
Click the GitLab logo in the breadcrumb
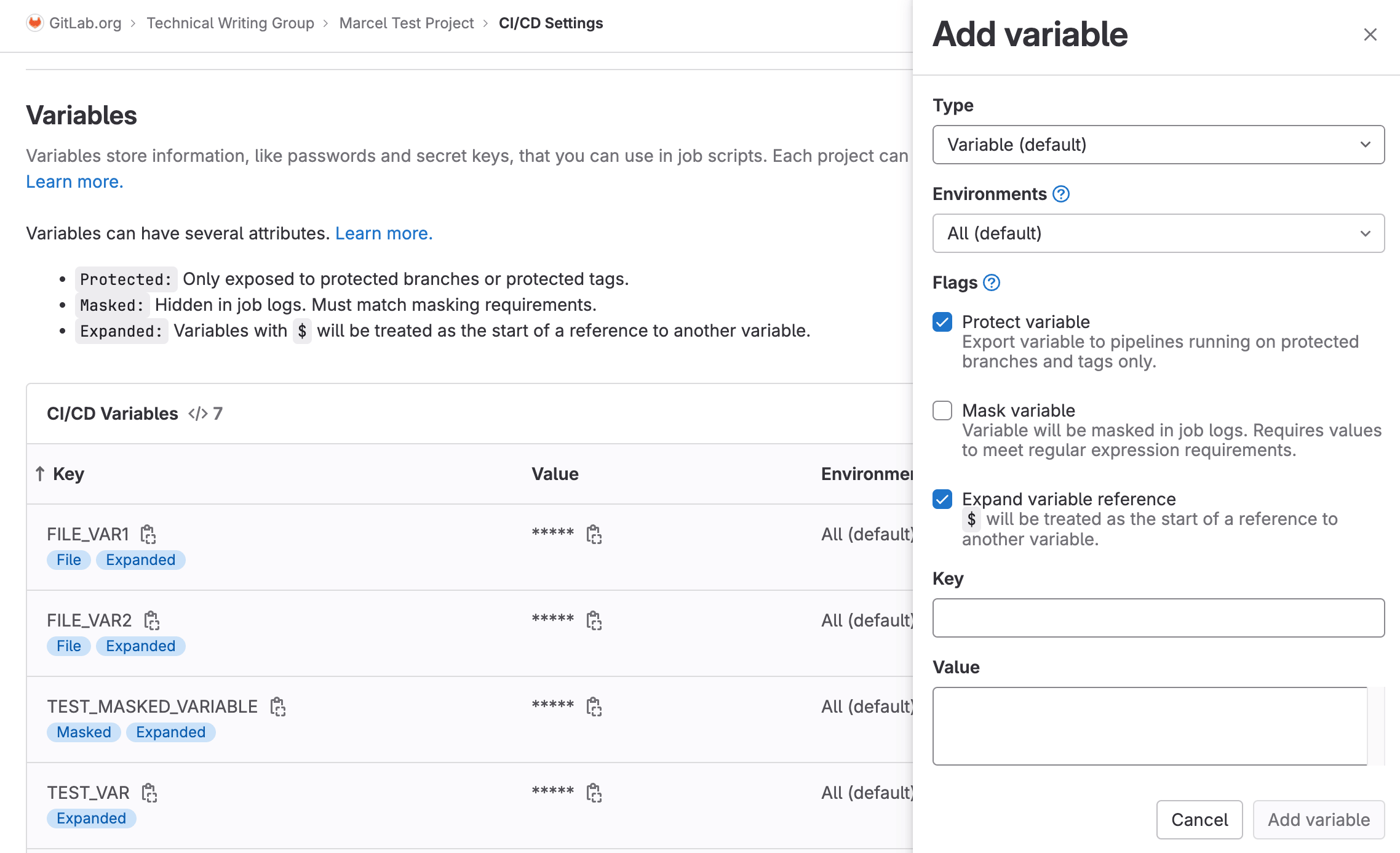click(35, 22)
